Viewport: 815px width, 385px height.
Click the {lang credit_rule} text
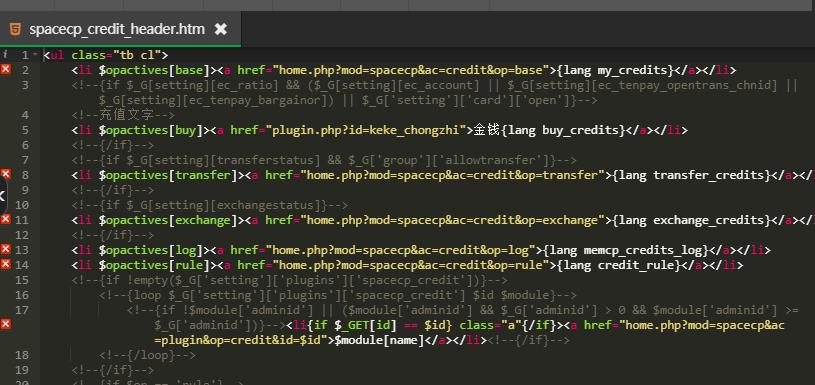click(619, 265)
